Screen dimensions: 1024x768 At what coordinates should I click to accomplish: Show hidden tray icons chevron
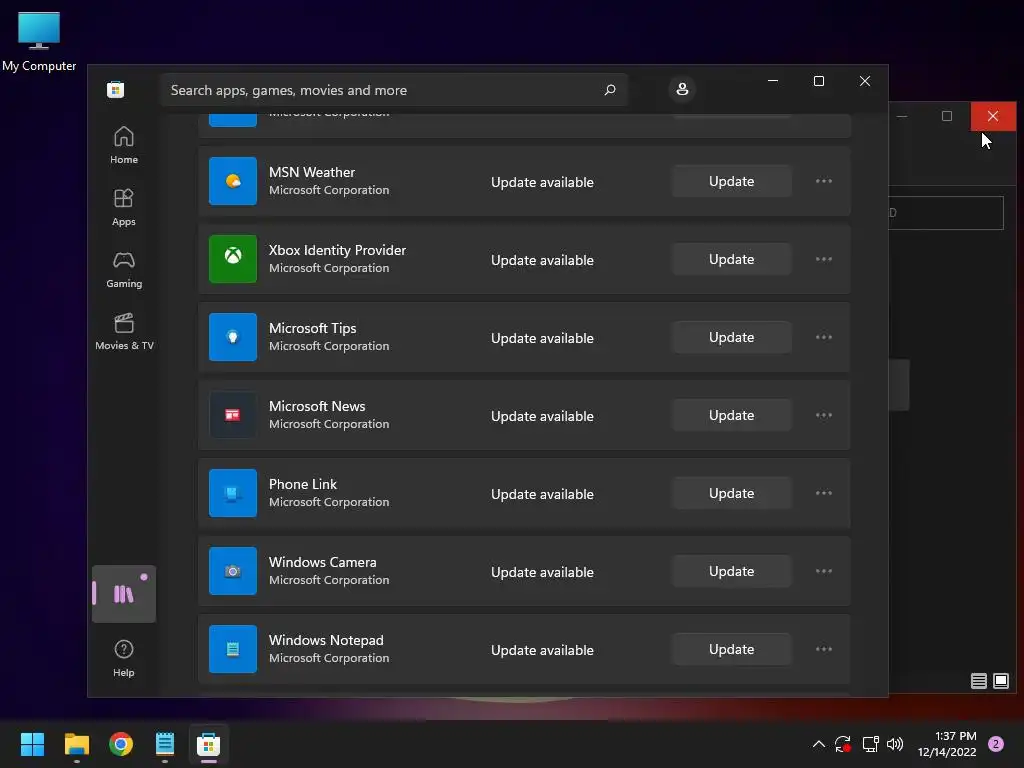(818, 744)
